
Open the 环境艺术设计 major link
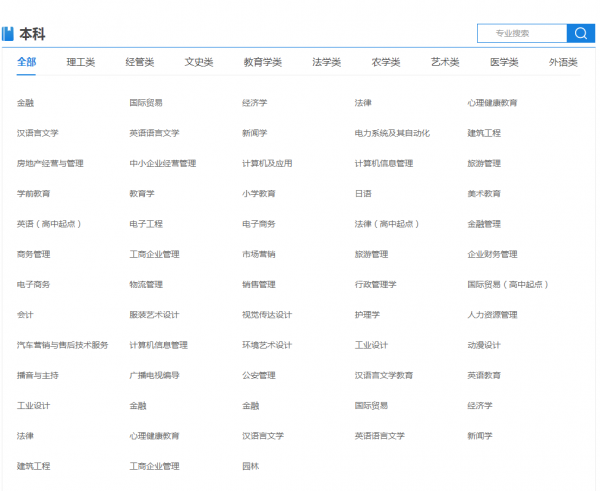click(x=267, y=345)
